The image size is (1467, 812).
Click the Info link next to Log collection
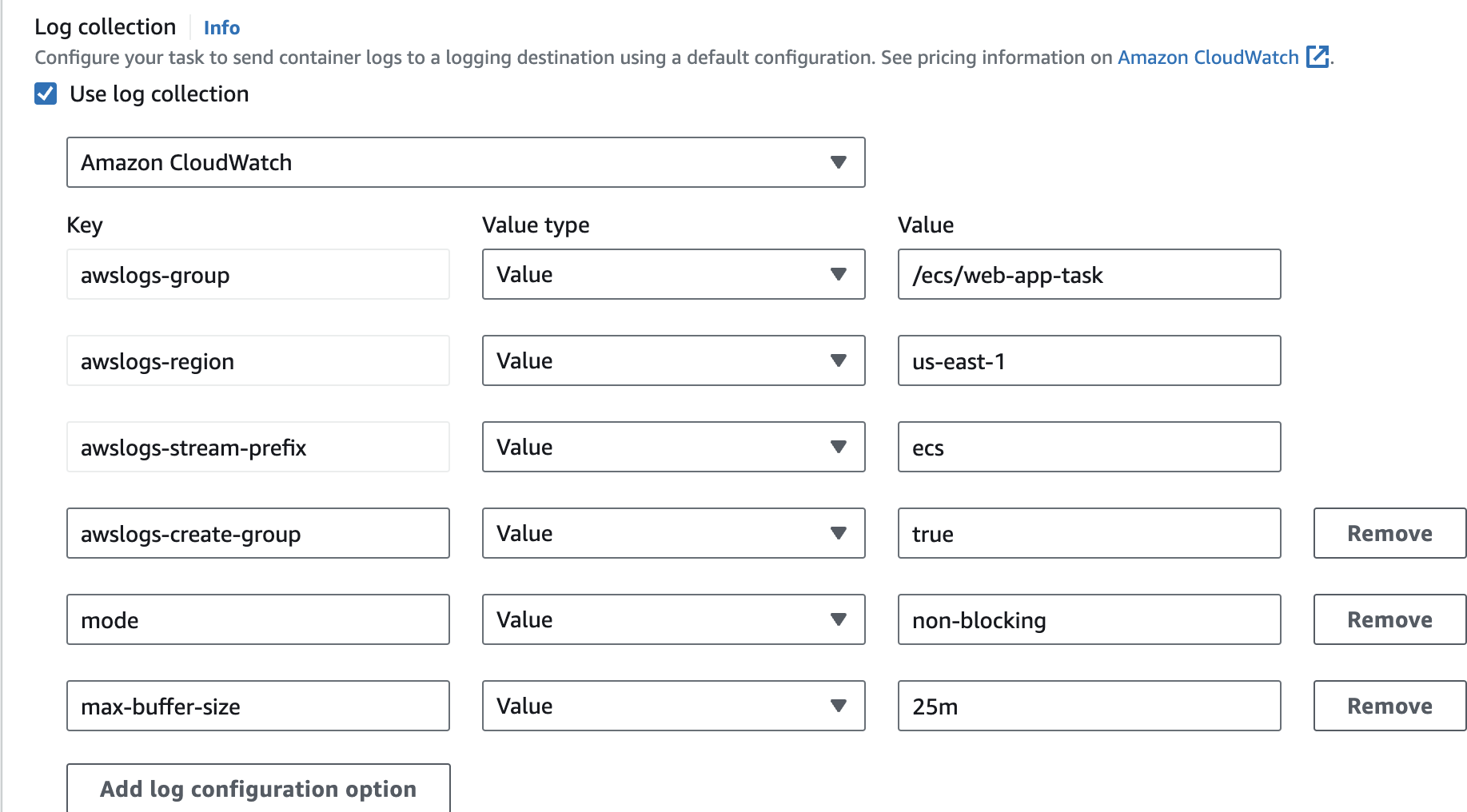pyautogui.click(x=221, y=28)
